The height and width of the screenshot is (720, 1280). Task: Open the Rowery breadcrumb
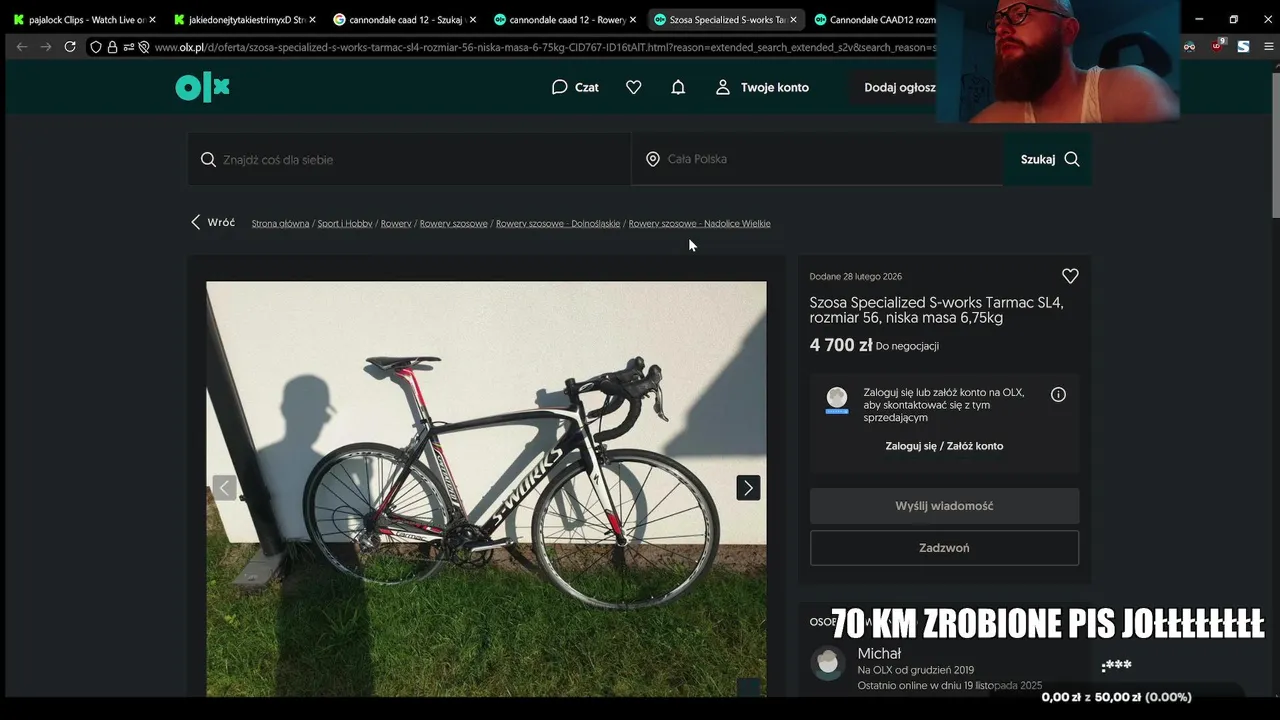coord(396,224)
